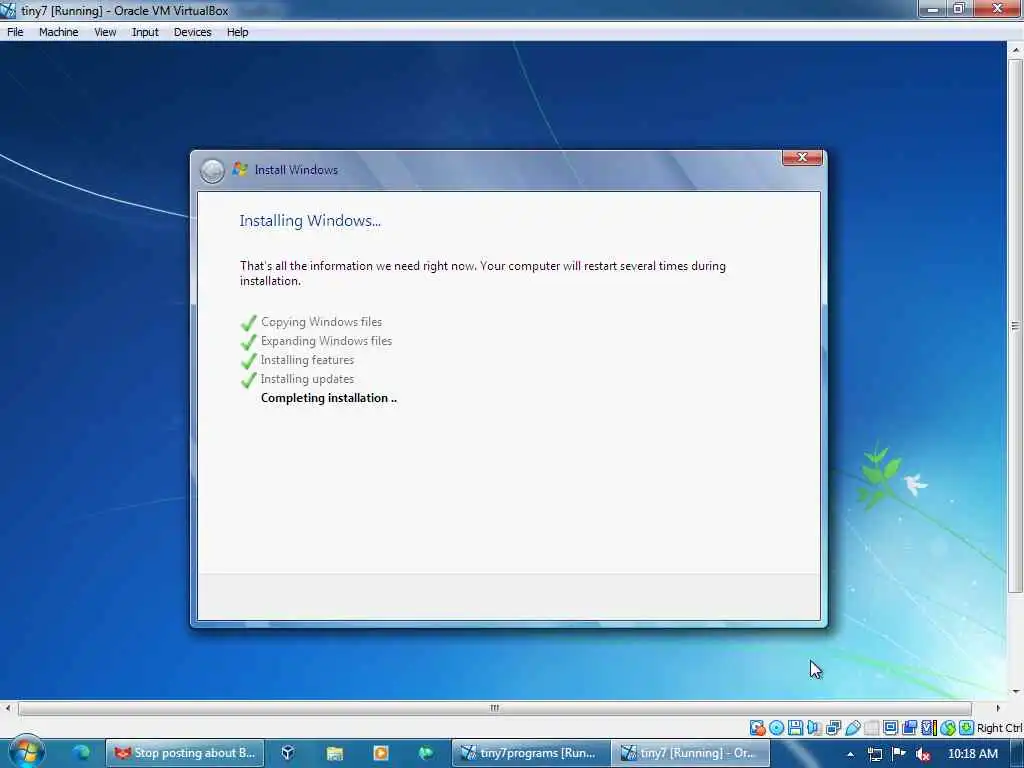Click the shared folders status icon
Image resolution: width=1024 pixels, height=768 pixels.
click(872, 728)
